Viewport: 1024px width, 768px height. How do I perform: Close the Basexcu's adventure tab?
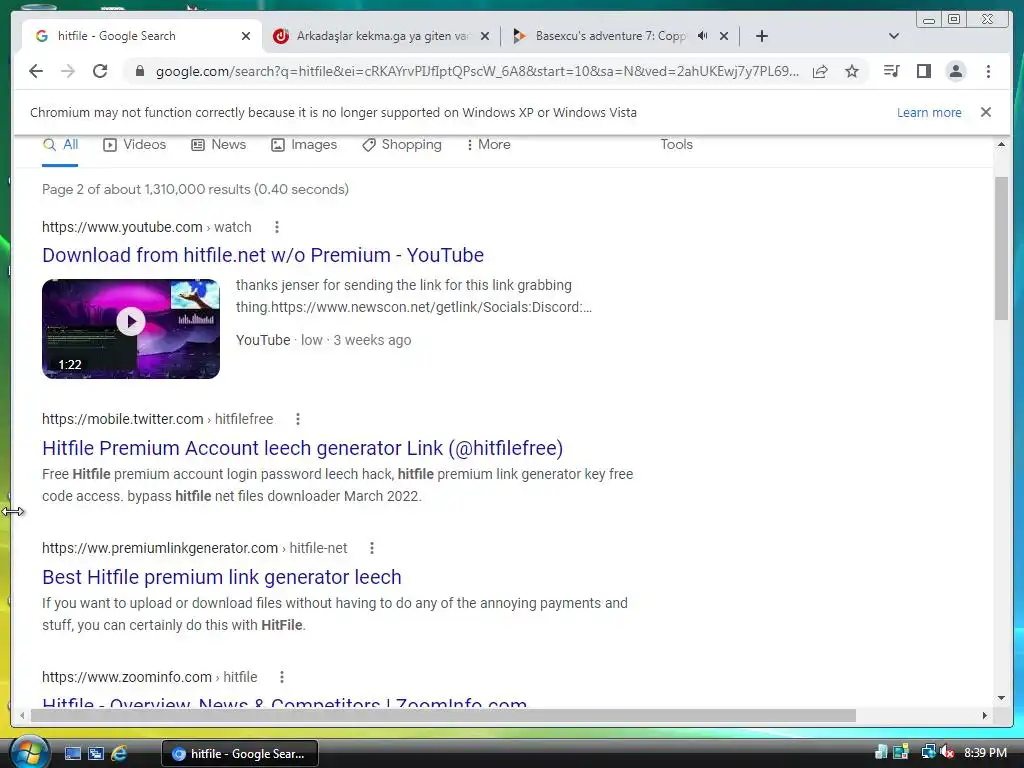click(724, 36)
